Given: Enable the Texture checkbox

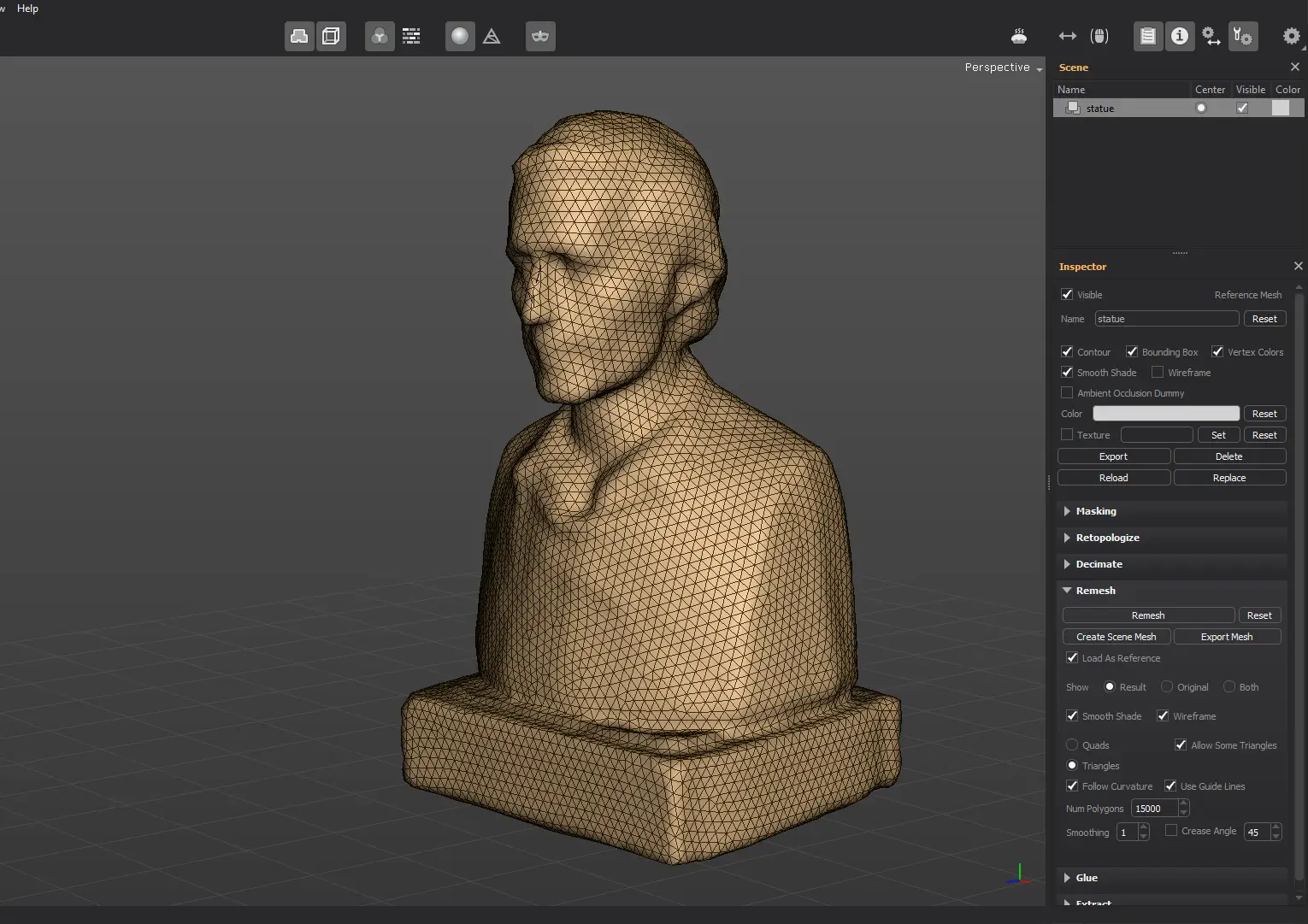Looking at the screenshot, I should [1067, 434].
